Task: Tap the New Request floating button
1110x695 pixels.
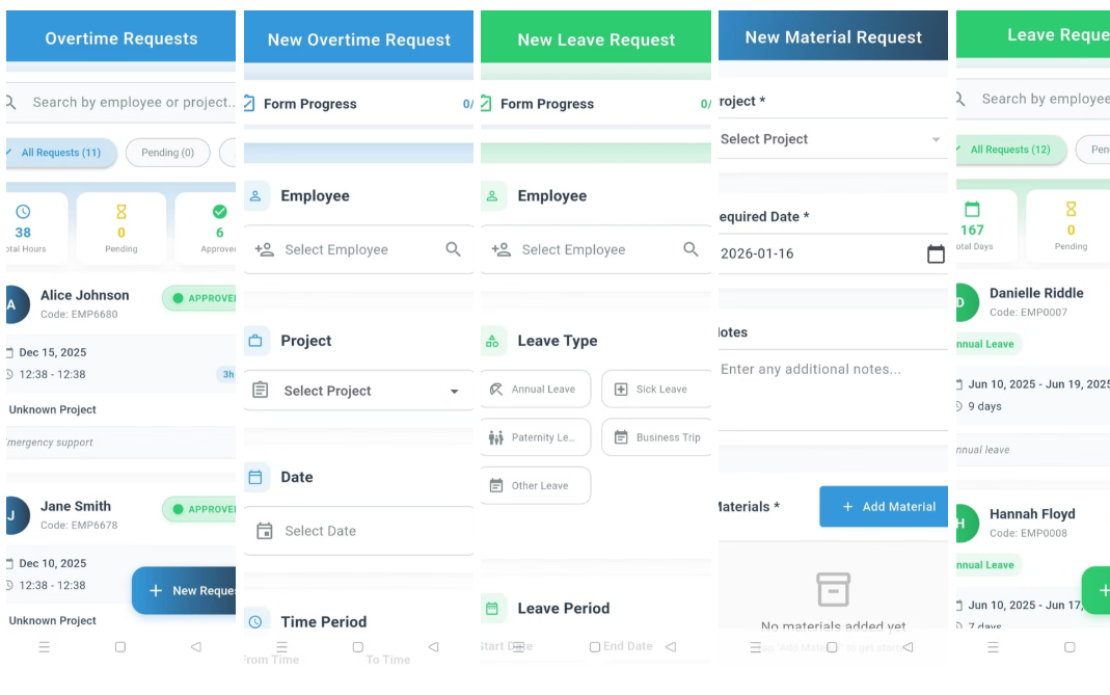Action: pos(185,590)
